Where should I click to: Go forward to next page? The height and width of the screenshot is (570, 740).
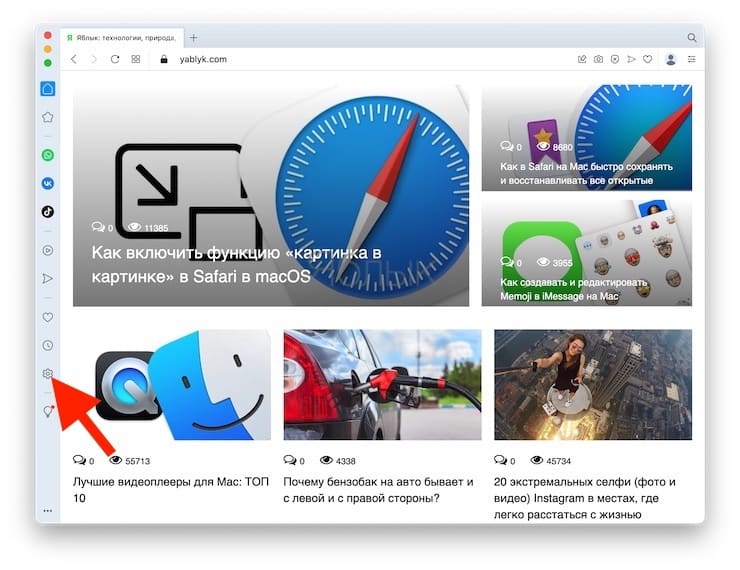coord(94,59)
